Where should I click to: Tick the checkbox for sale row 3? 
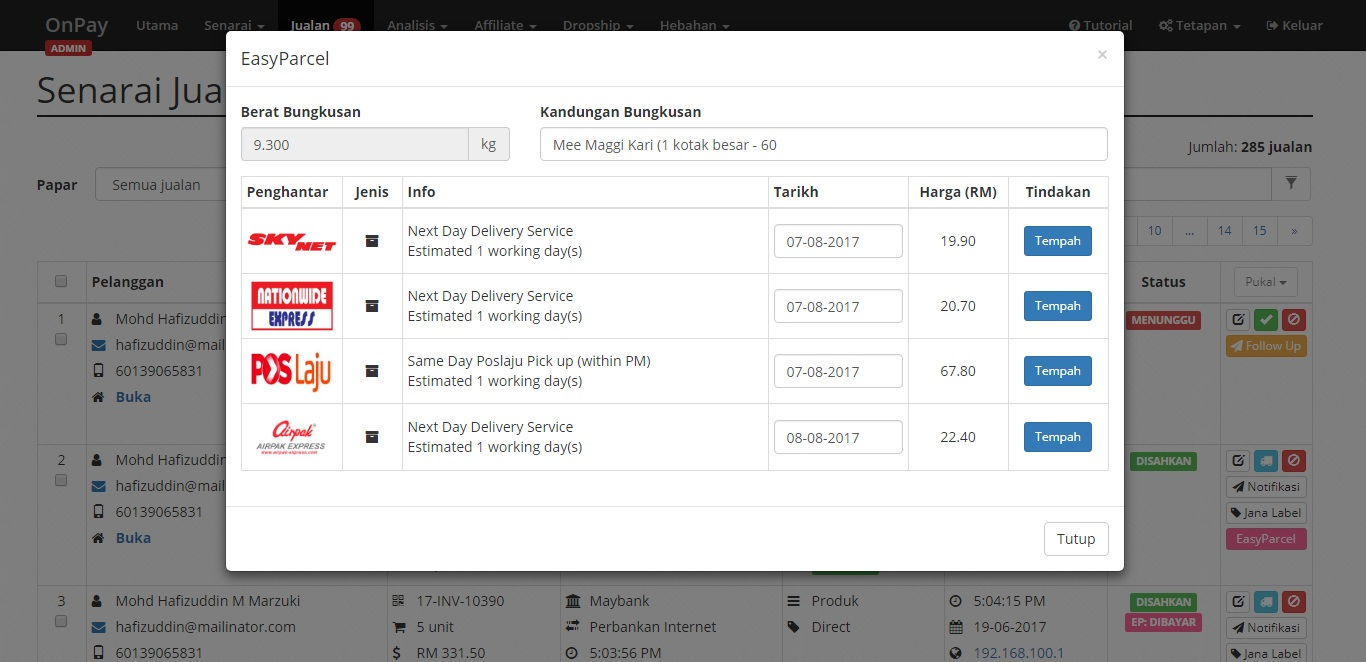[61, 622]
